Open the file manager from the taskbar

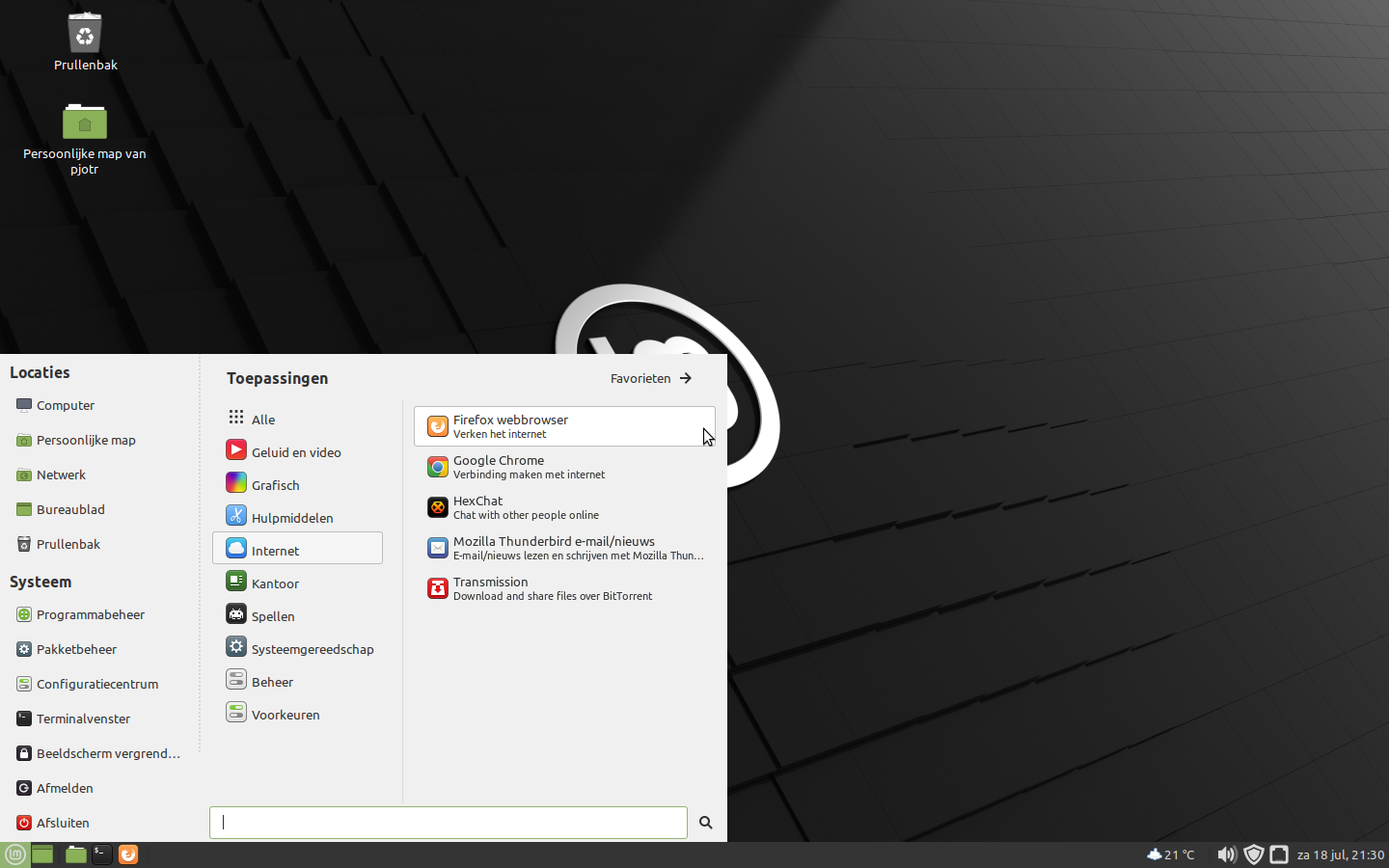75,854
